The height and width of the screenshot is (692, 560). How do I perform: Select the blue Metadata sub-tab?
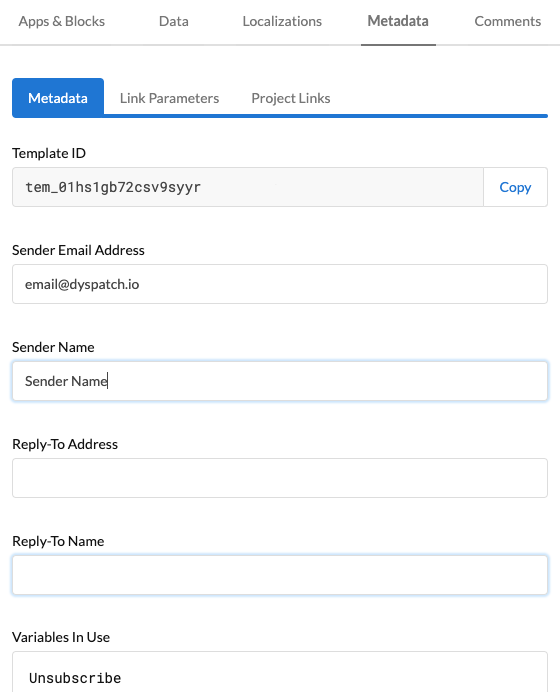pos(58,98)
